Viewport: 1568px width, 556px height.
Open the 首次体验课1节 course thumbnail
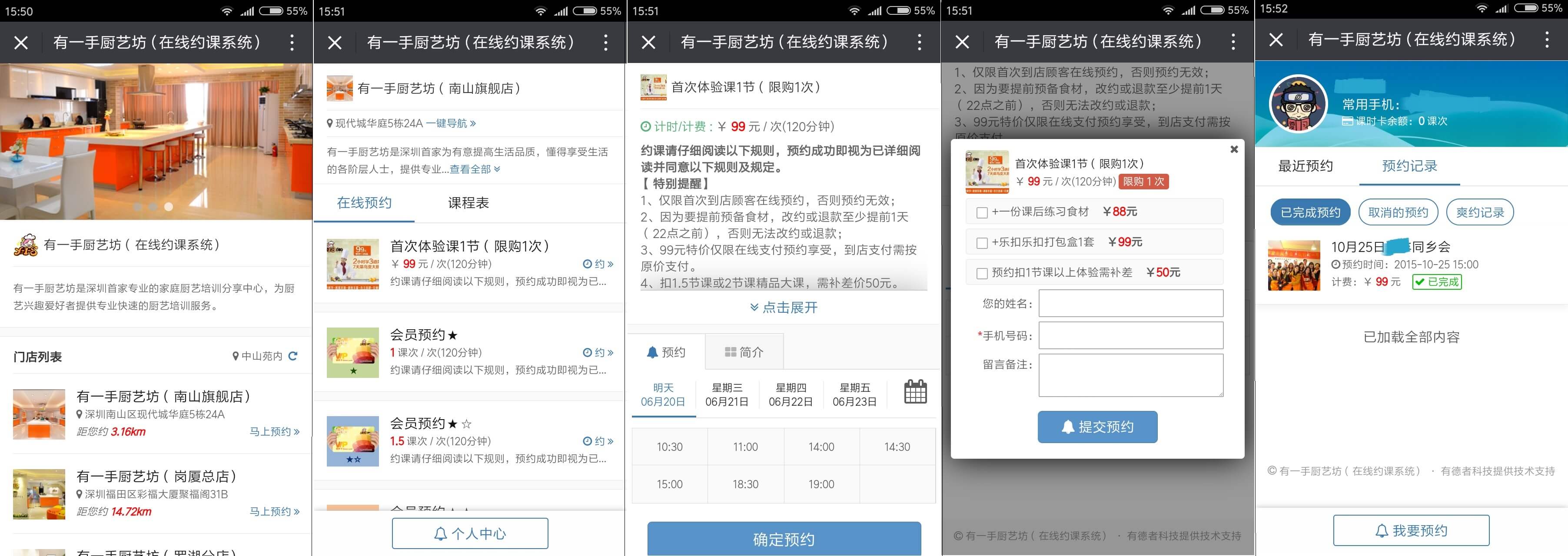(352, 264)
